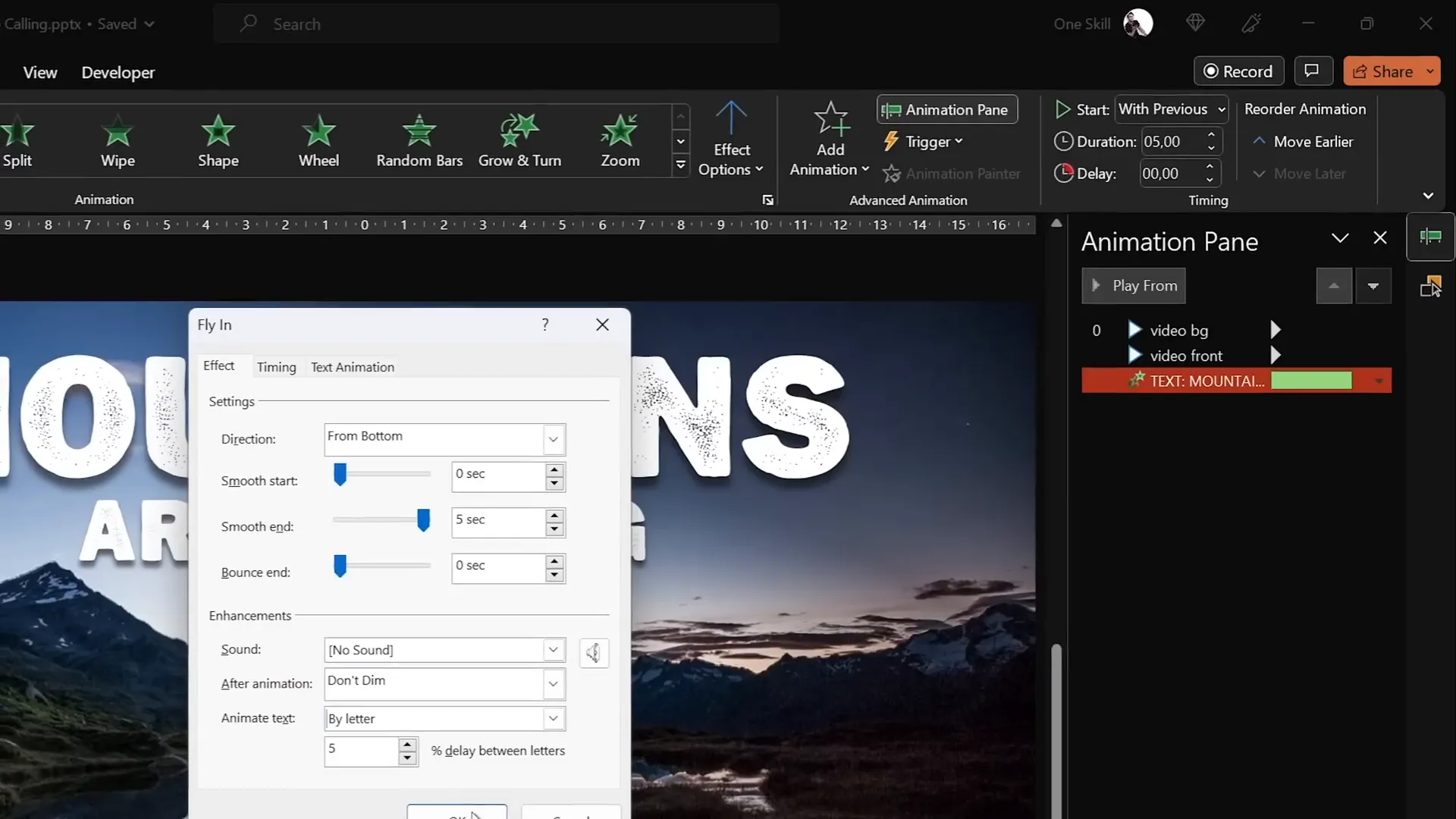Click the Smooth end slider handle
The width and height of the screenshot is (1456, 819).
[424, 520]
